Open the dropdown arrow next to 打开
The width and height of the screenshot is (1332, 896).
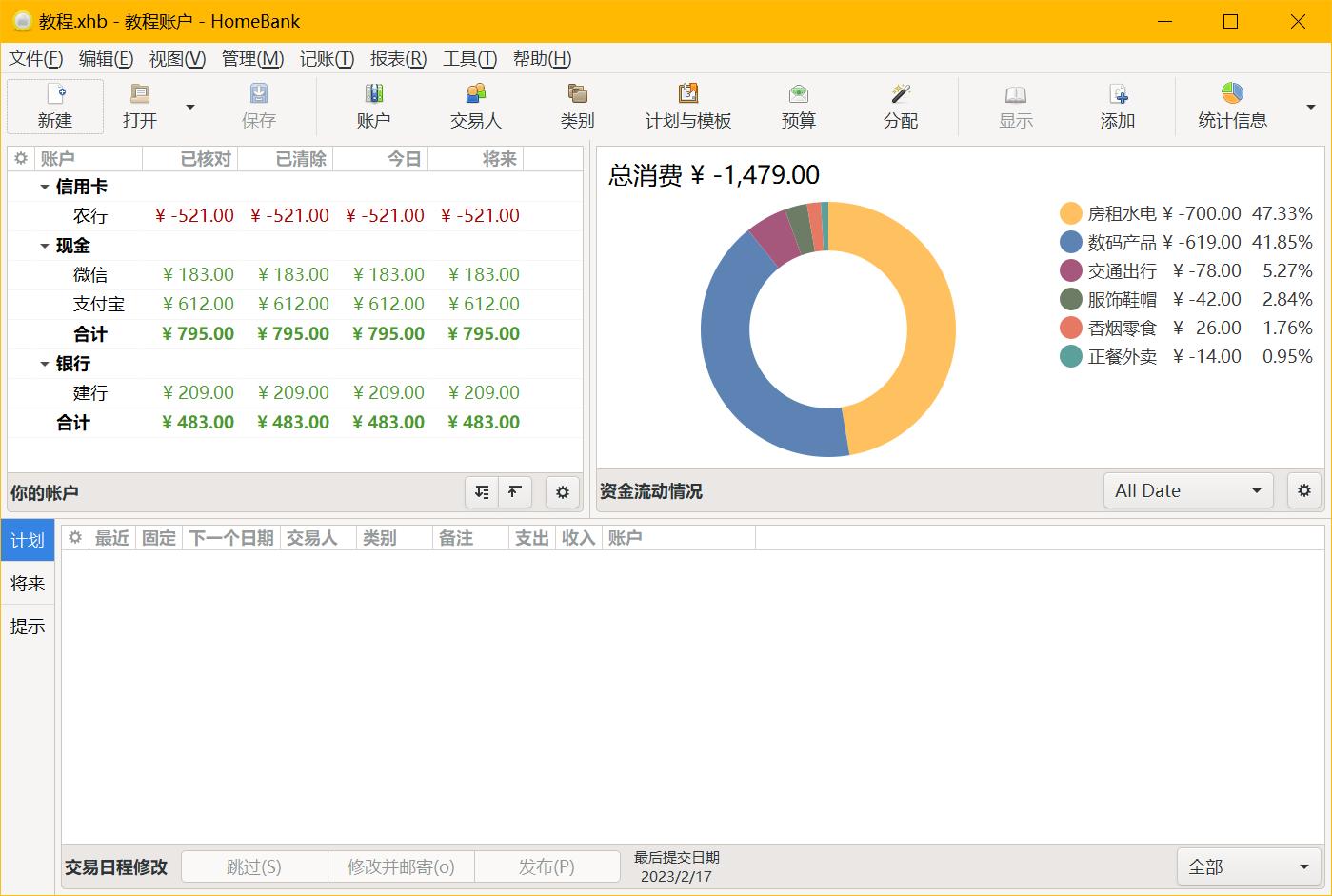point(190,107)
